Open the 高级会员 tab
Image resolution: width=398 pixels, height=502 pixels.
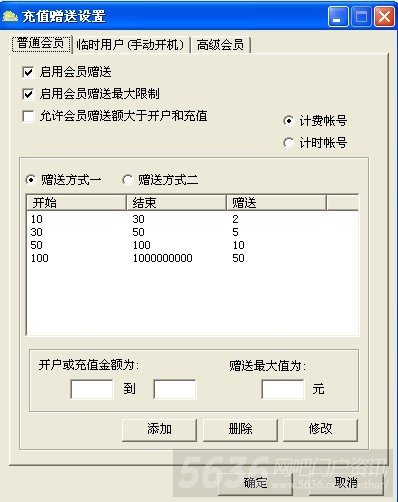point(220,44)
